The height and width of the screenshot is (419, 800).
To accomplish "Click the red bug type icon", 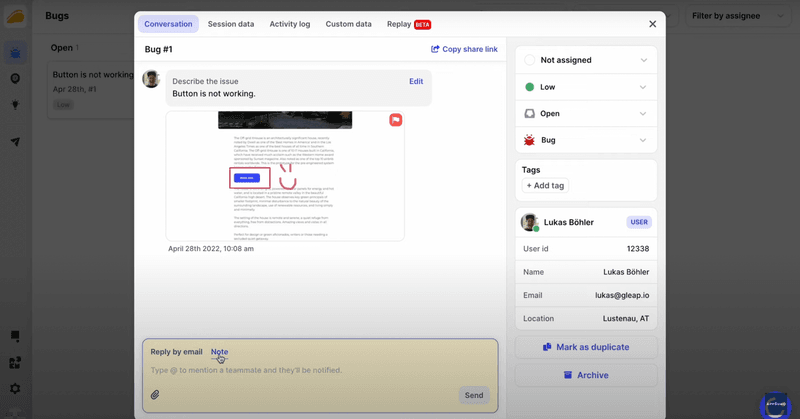I will coord(530,140).
